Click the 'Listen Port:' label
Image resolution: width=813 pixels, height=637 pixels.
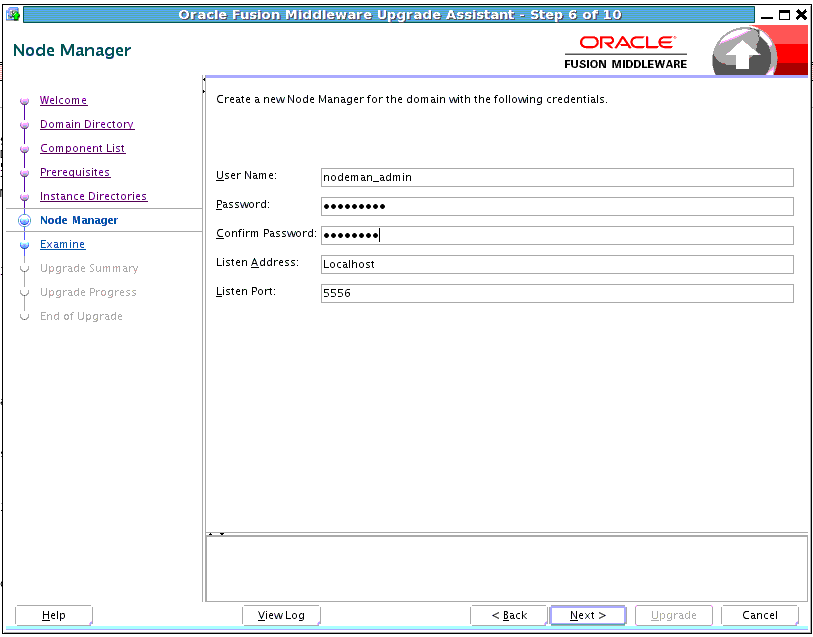coord(246,291)
